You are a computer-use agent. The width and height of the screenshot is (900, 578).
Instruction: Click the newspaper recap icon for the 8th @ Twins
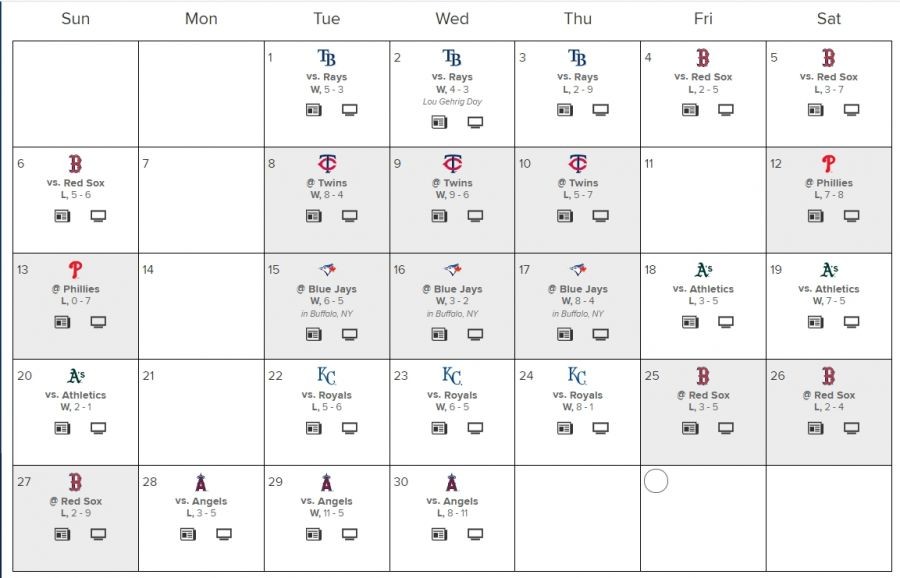pos(313,216)
